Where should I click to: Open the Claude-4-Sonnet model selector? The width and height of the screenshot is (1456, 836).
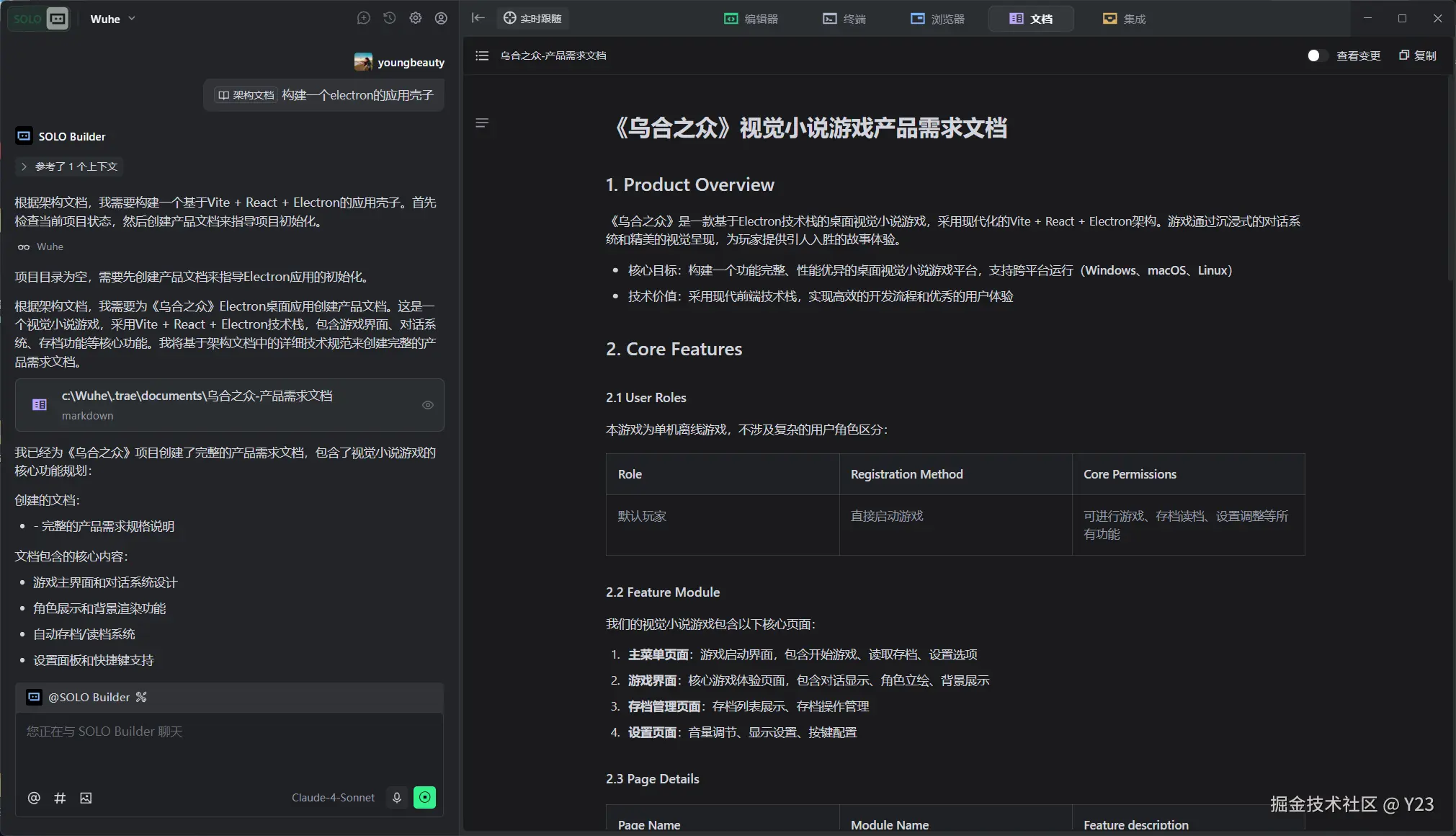332,797
